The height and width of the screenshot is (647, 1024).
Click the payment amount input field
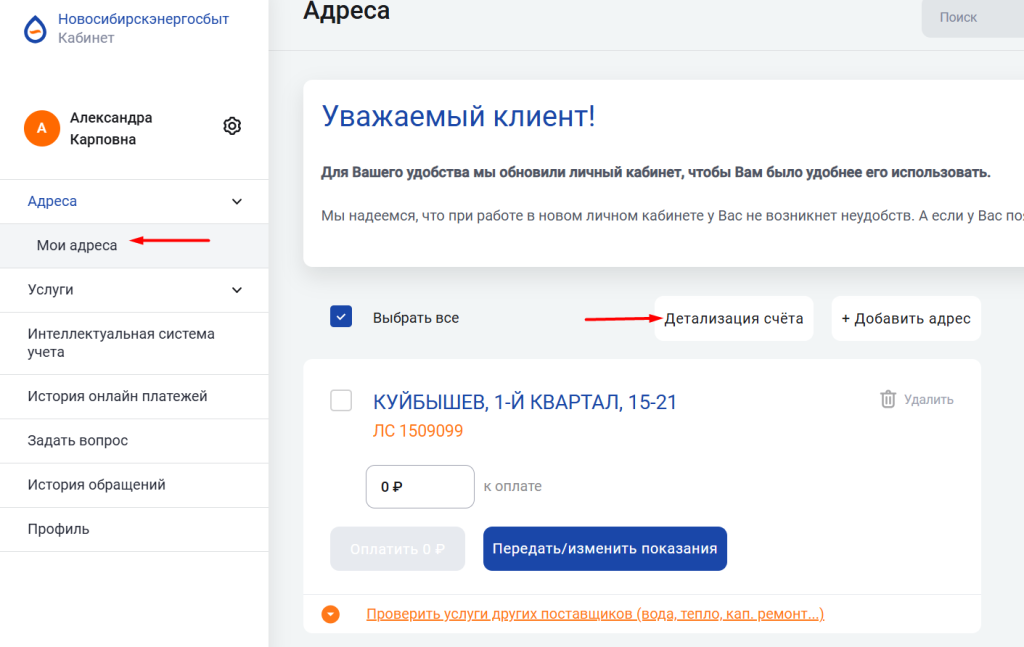(x=419, y=487)
